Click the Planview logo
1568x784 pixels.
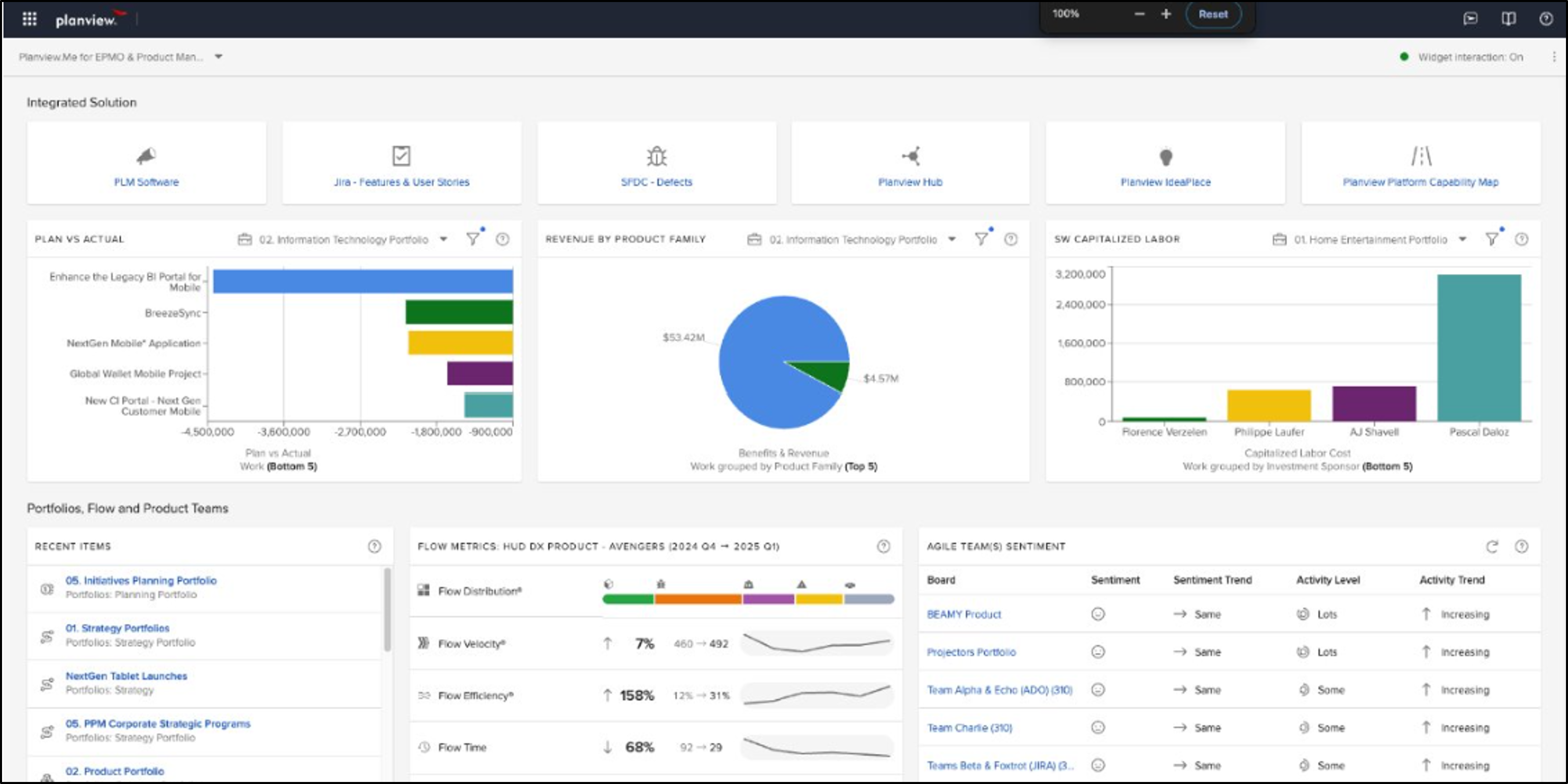90,19
